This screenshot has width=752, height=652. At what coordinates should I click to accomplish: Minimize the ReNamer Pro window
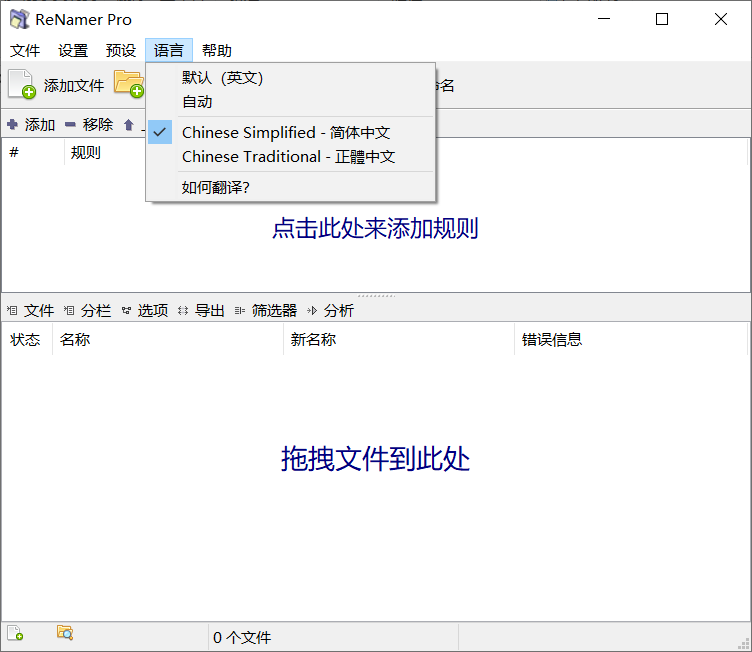point(604,19)
